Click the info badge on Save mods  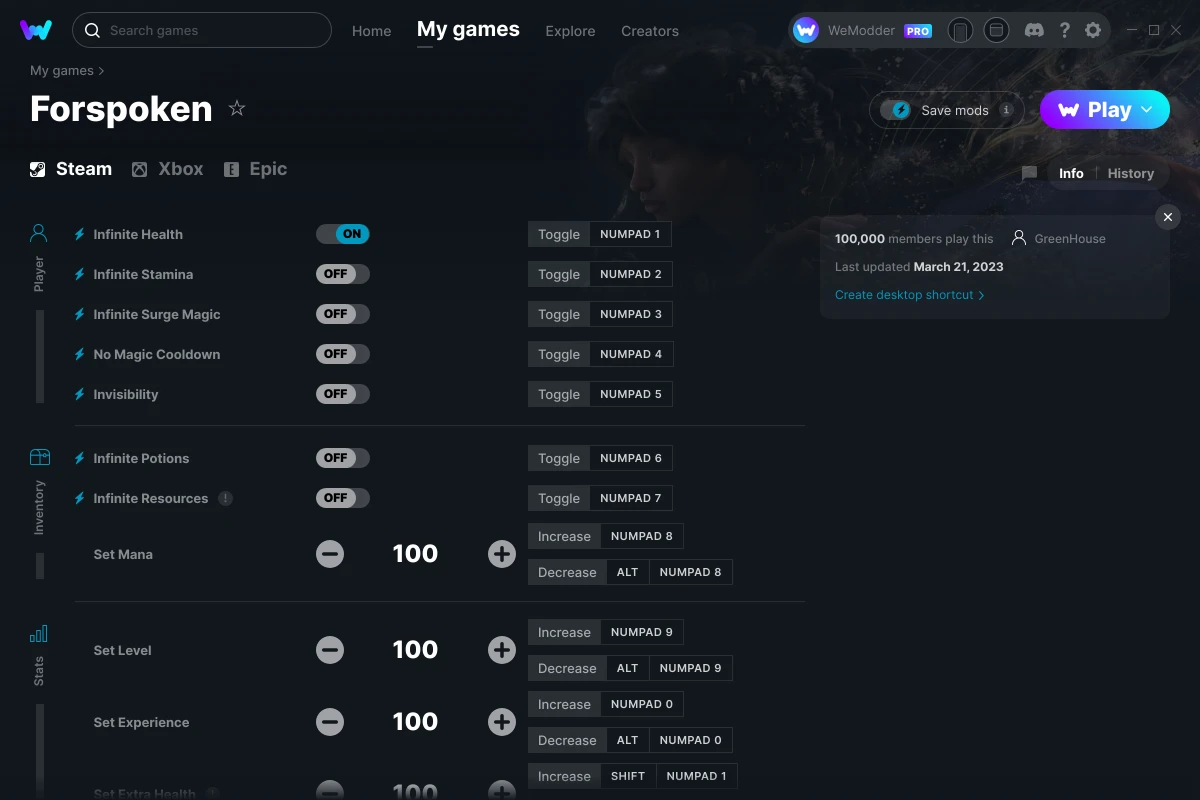1006,110
